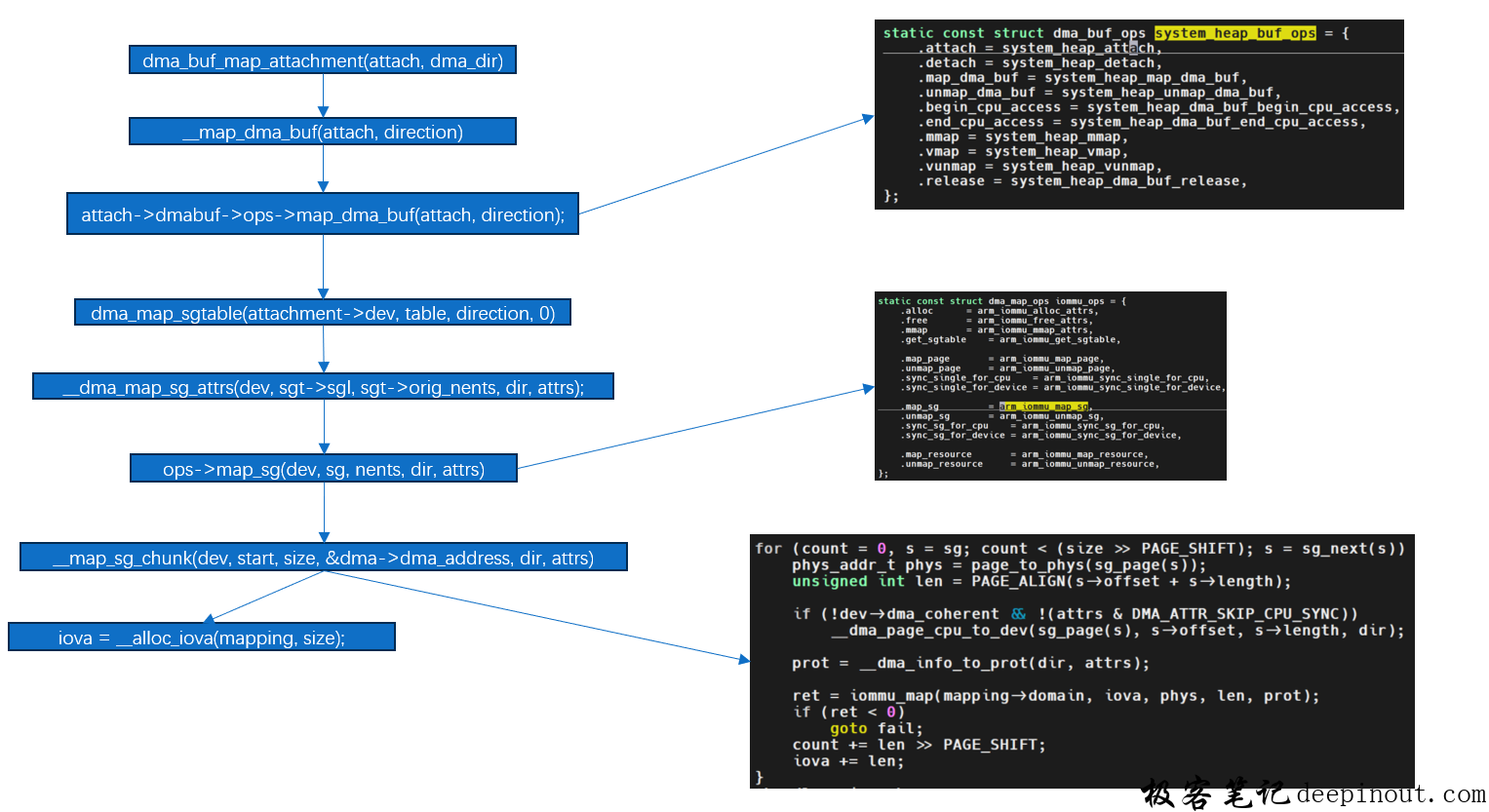Select the ops->map_sg(dev, sg, nents, dir, attrs) box
The image size is (1489, 812).
click(324, 469)
